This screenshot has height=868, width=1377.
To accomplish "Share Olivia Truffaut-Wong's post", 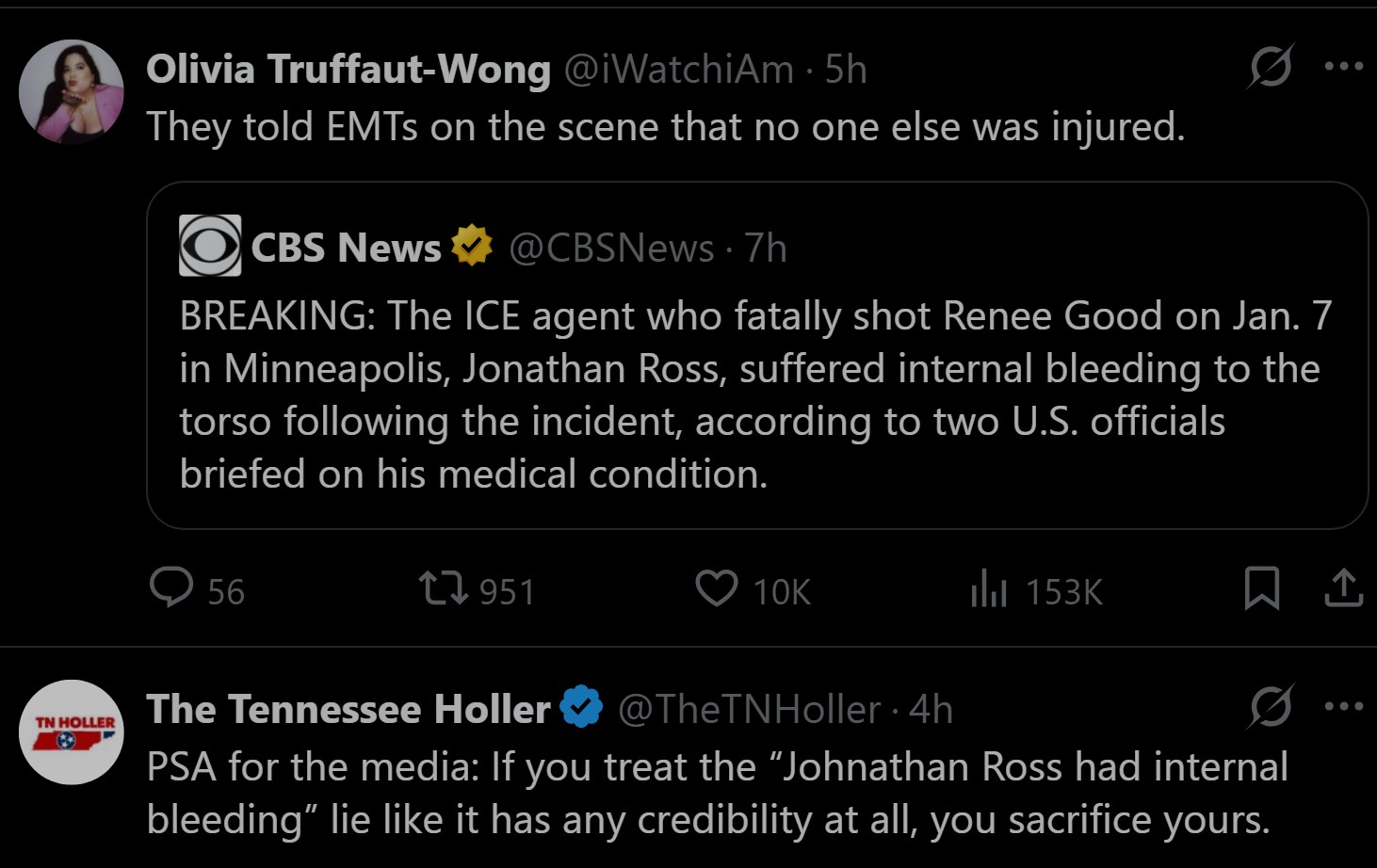I will coord(1343,589).
